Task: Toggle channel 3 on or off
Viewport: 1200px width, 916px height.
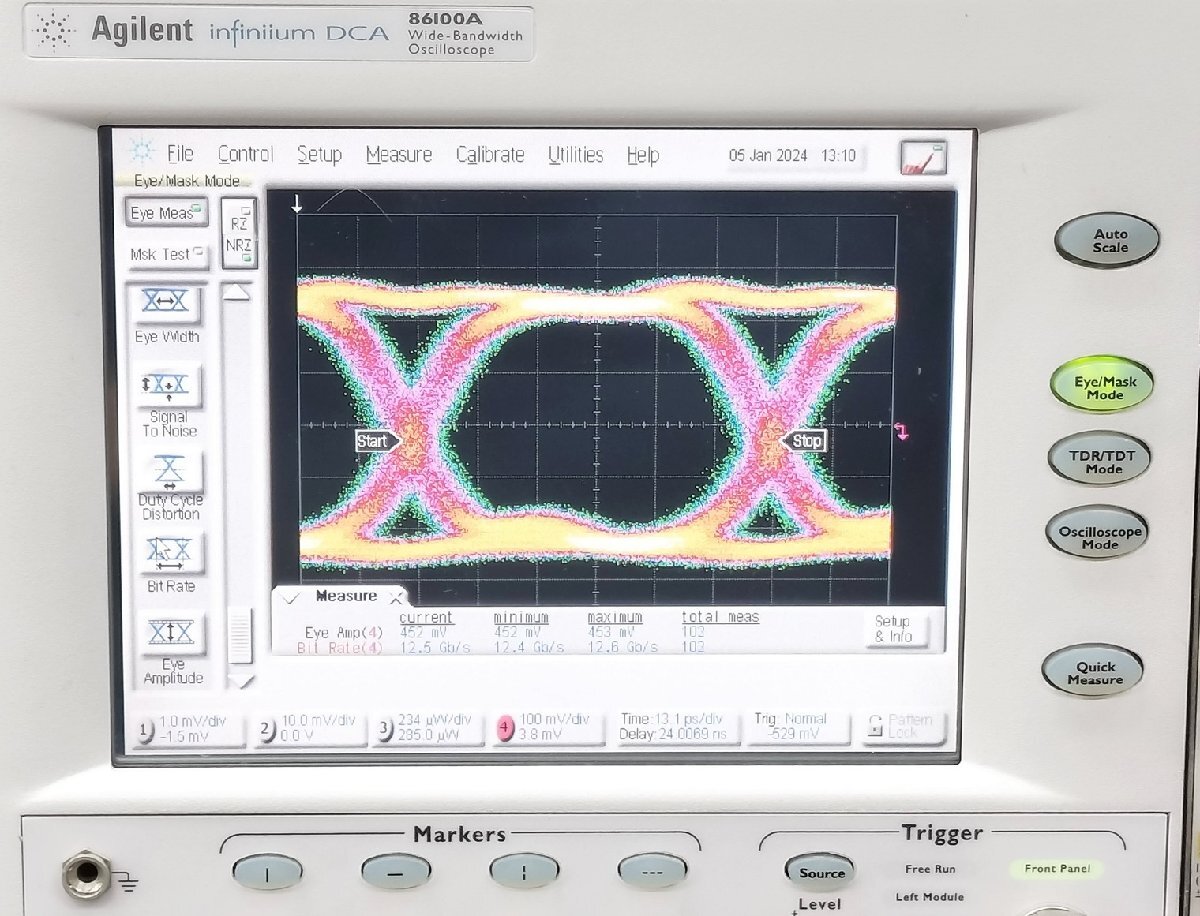Action: click(x=386, y=730)
